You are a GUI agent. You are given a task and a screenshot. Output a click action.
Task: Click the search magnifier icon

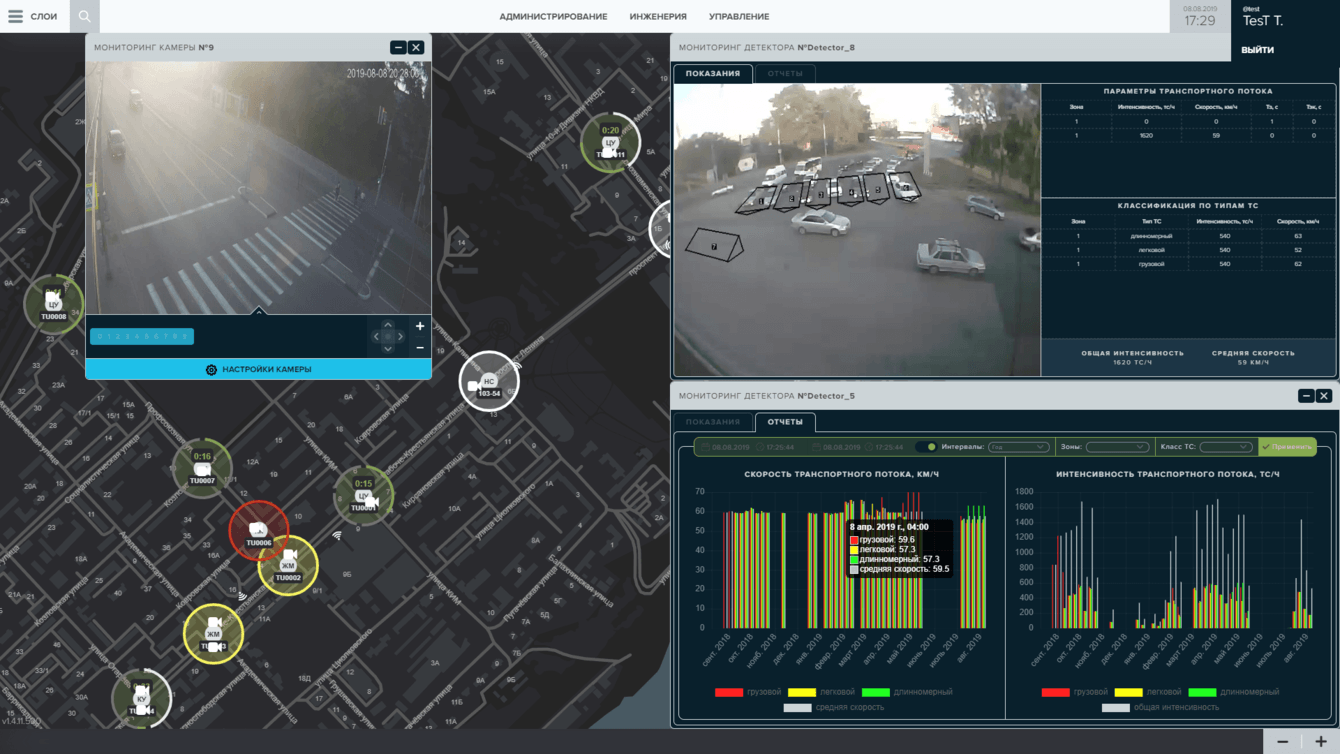point(85,16)
